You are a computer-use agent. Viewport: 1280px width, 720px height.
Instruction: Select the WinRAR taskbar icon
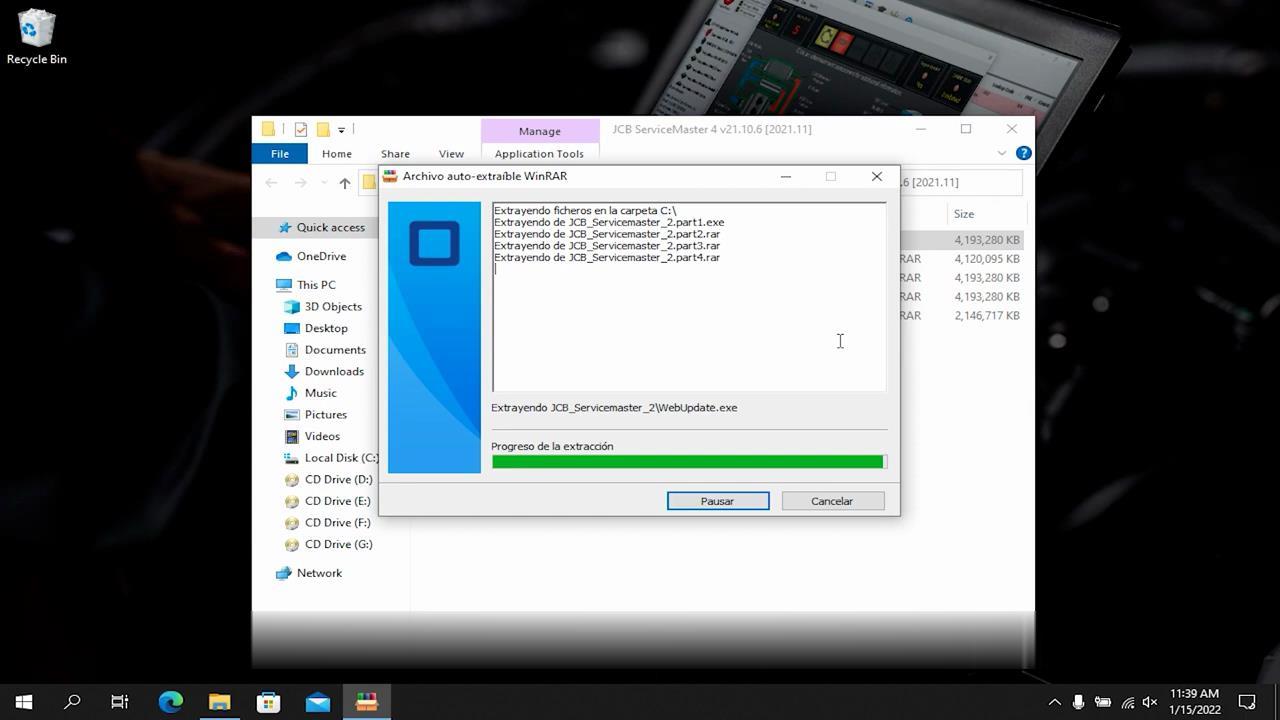367,702
